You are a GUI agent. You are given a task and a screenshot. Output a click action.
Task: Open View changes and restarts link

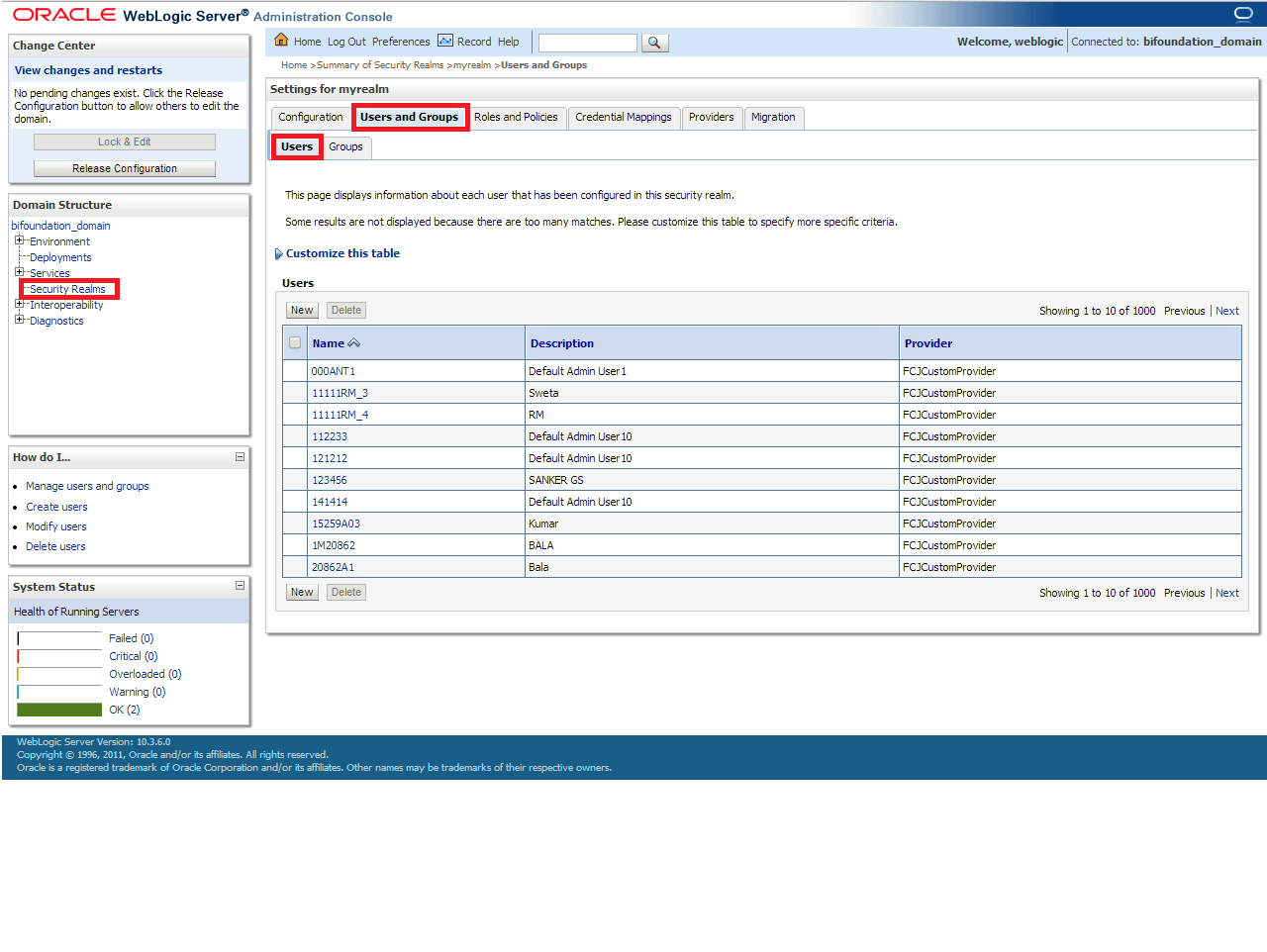(88, 70)
